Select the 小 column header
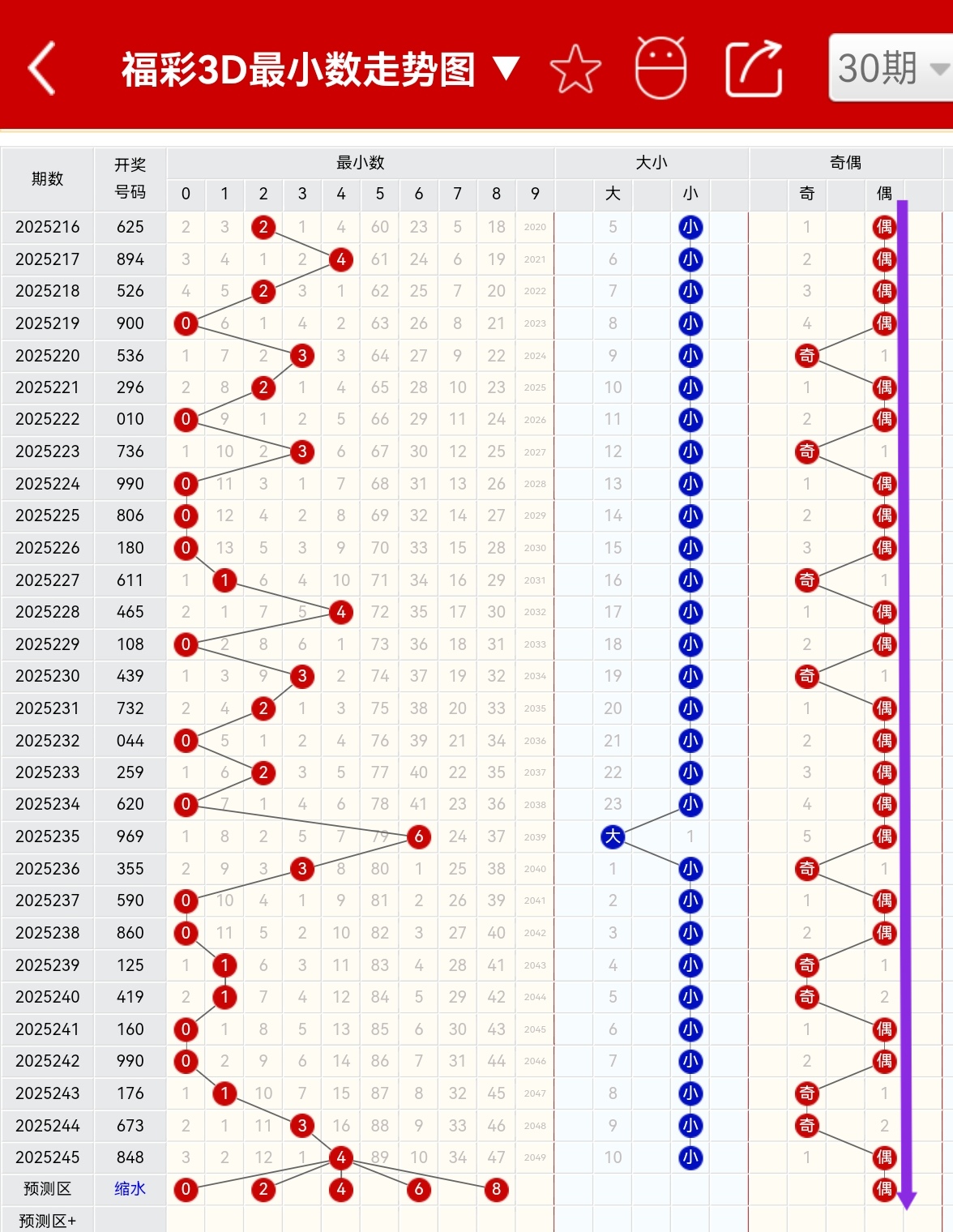This screenshot has height=1232, width=953. point(690,194)
